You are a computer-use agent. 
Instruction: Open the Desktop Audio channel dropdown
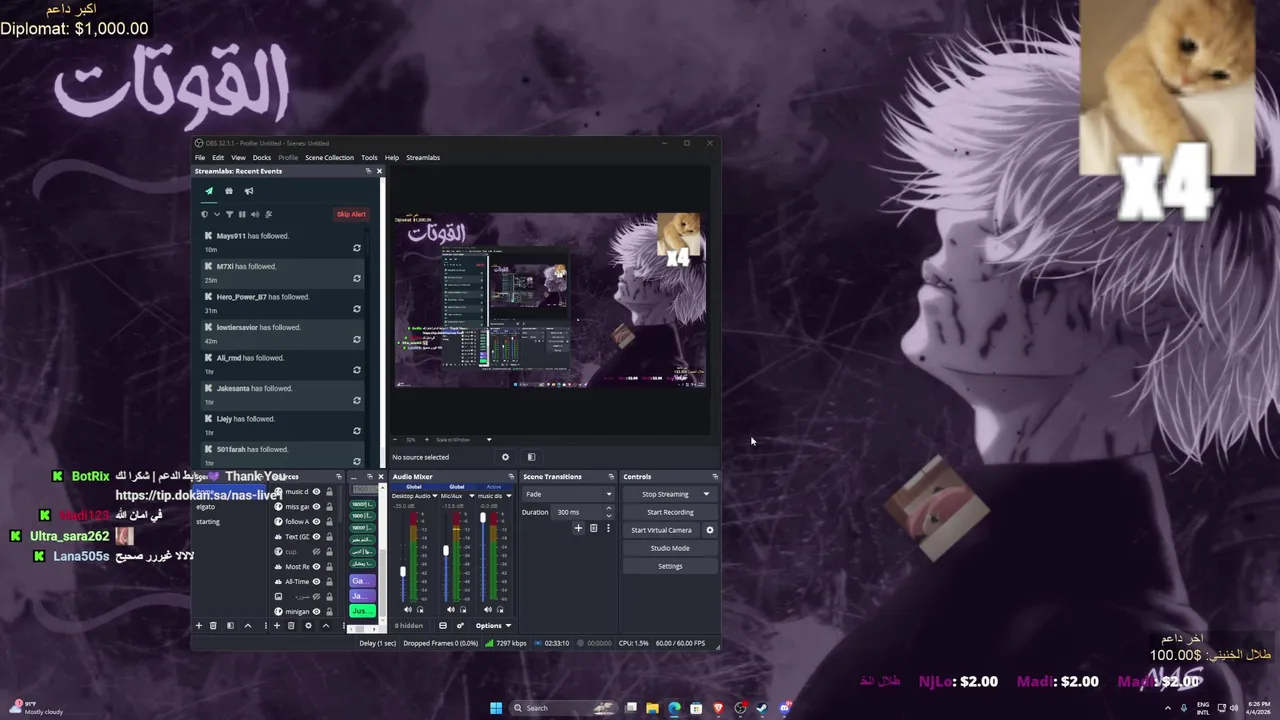point(435,496)
